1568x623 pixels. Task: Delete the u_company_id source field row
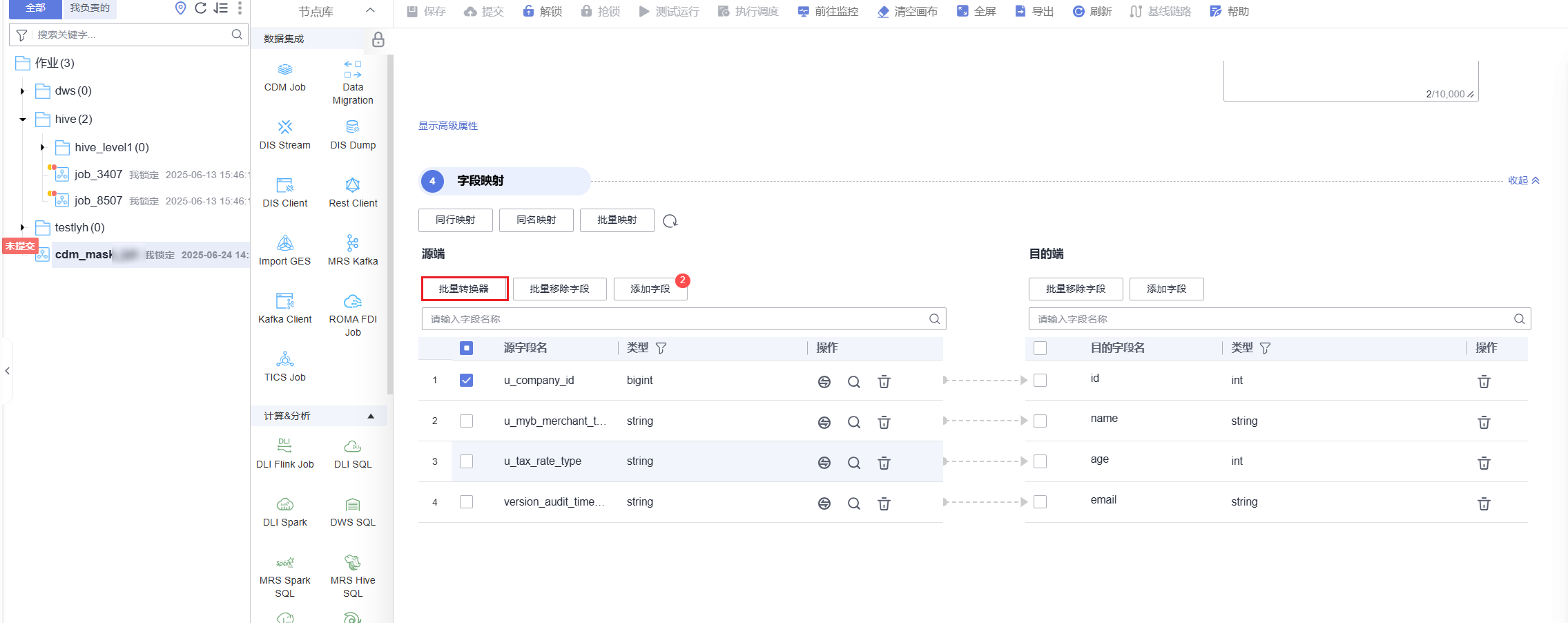(884, 382)
